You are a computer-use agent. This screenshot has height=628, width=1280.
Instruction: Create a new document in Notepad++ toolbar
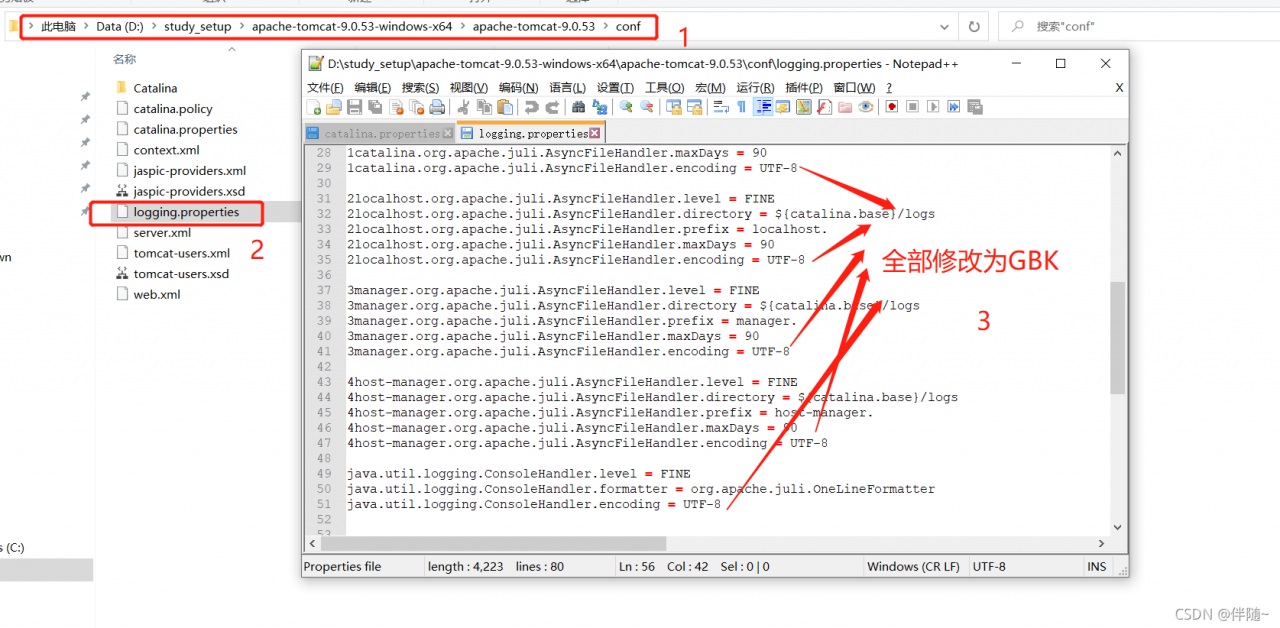314,107
